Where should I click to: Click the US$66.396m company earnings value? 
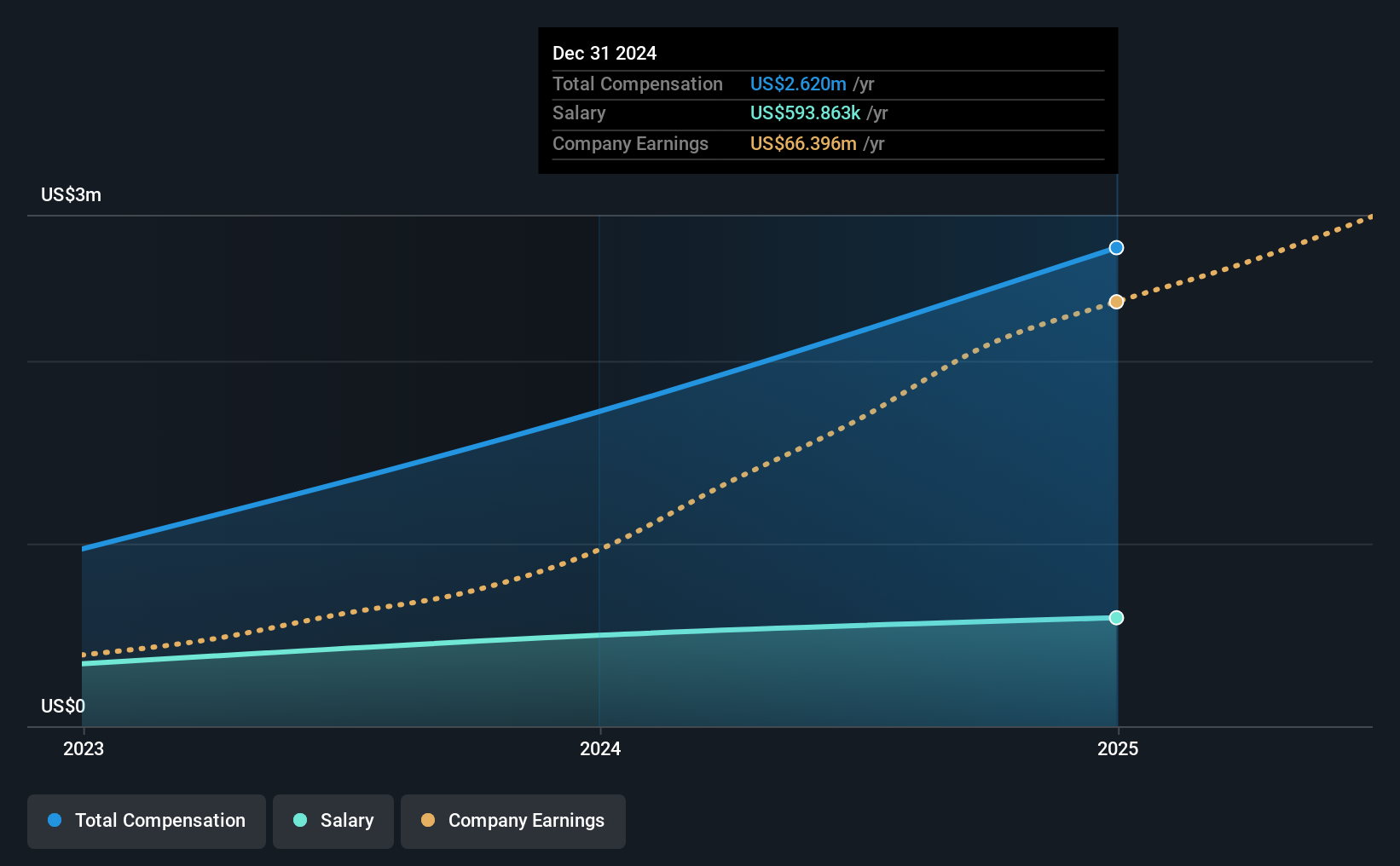[x=803, y=143]
